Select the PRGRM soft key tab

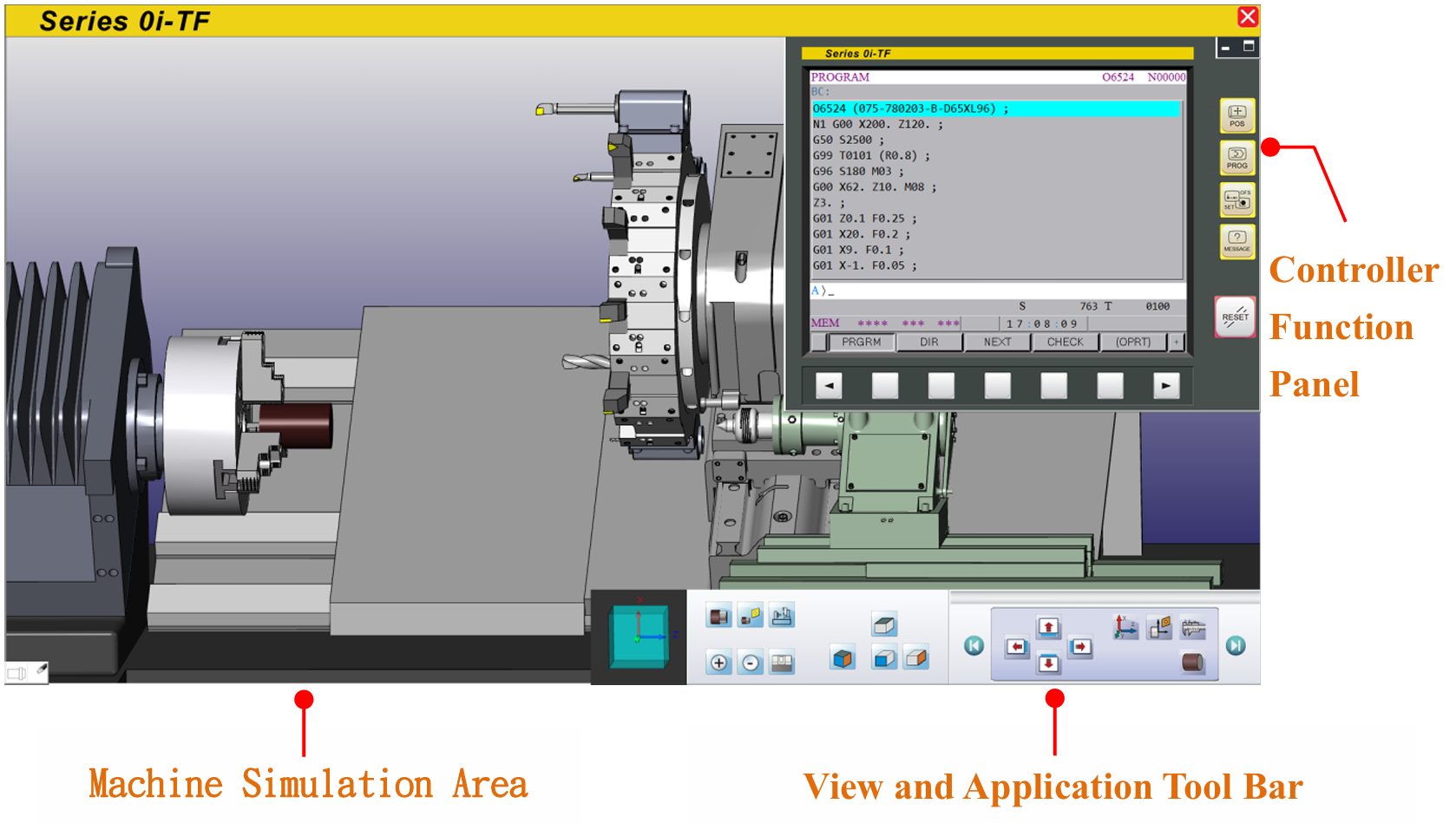pyautogui.click(x=861, y=343)
